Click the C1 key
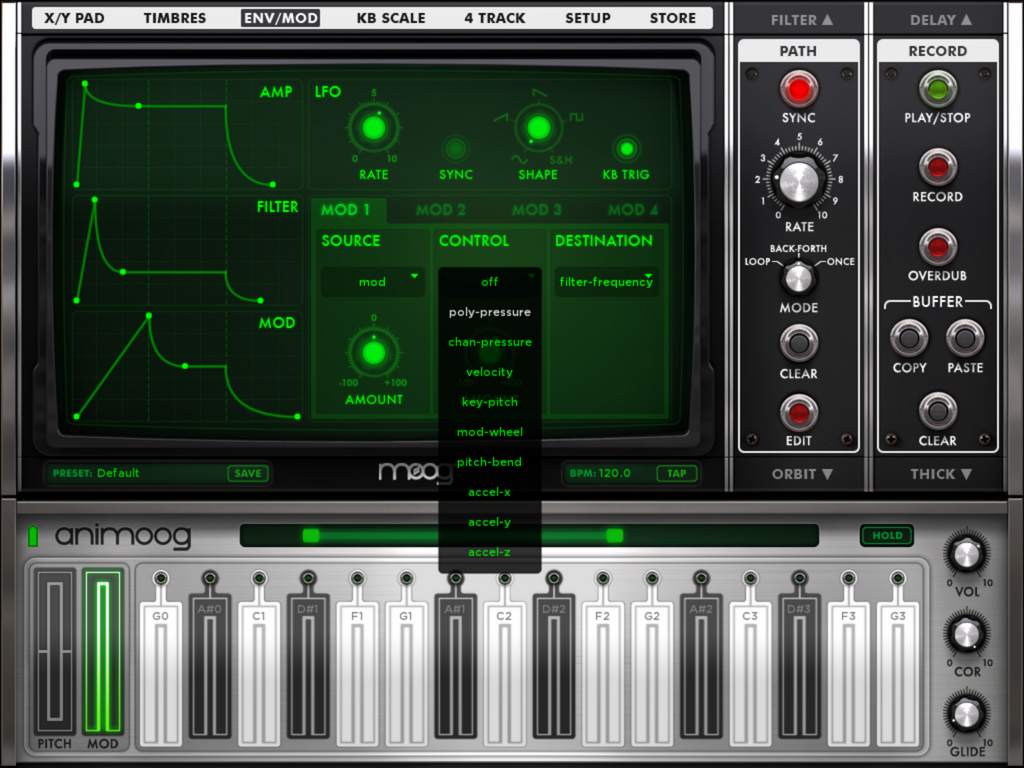This screenshot has width=1024, height=768. pyautogui.click(x=259, y=673)
